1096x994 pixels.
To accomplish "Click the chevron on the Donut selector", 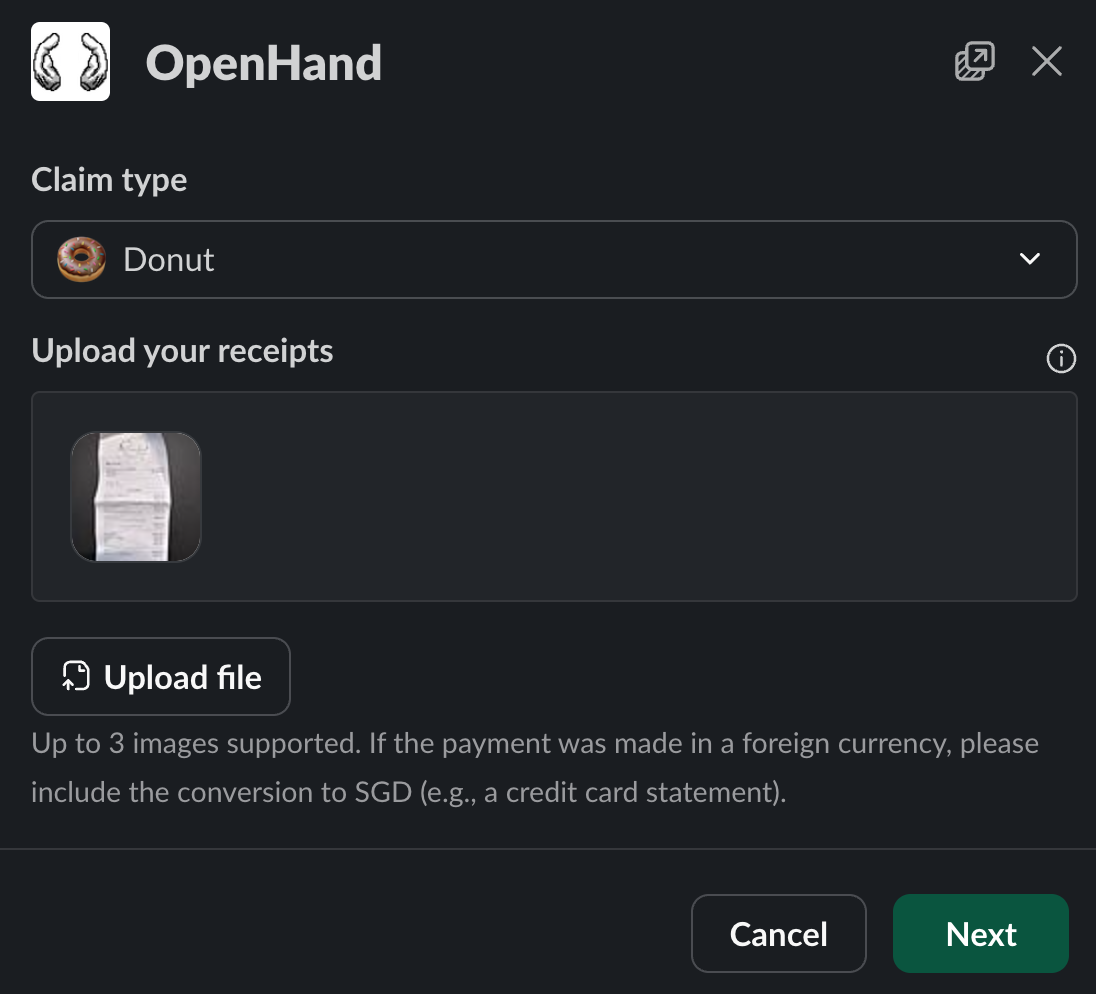I will click(1029, 259).
